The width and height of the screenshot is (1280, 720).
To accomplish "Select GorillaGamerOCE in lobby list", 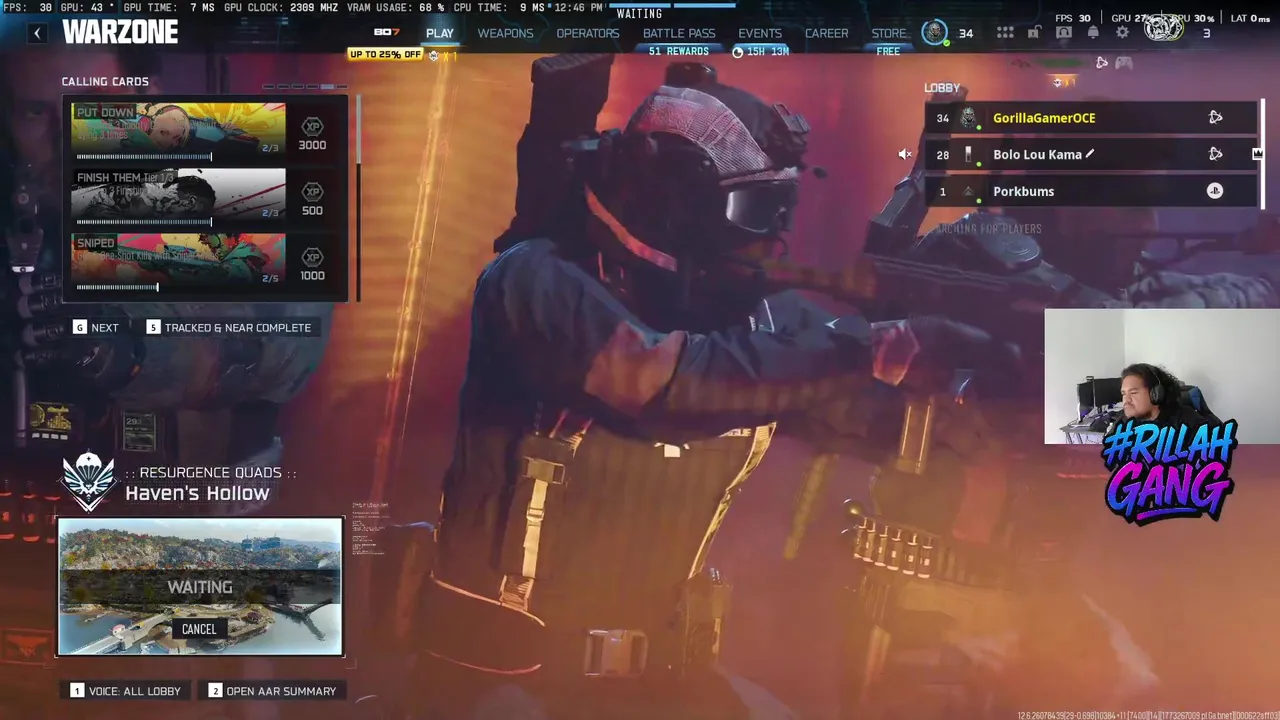I will coord(1090,118).
